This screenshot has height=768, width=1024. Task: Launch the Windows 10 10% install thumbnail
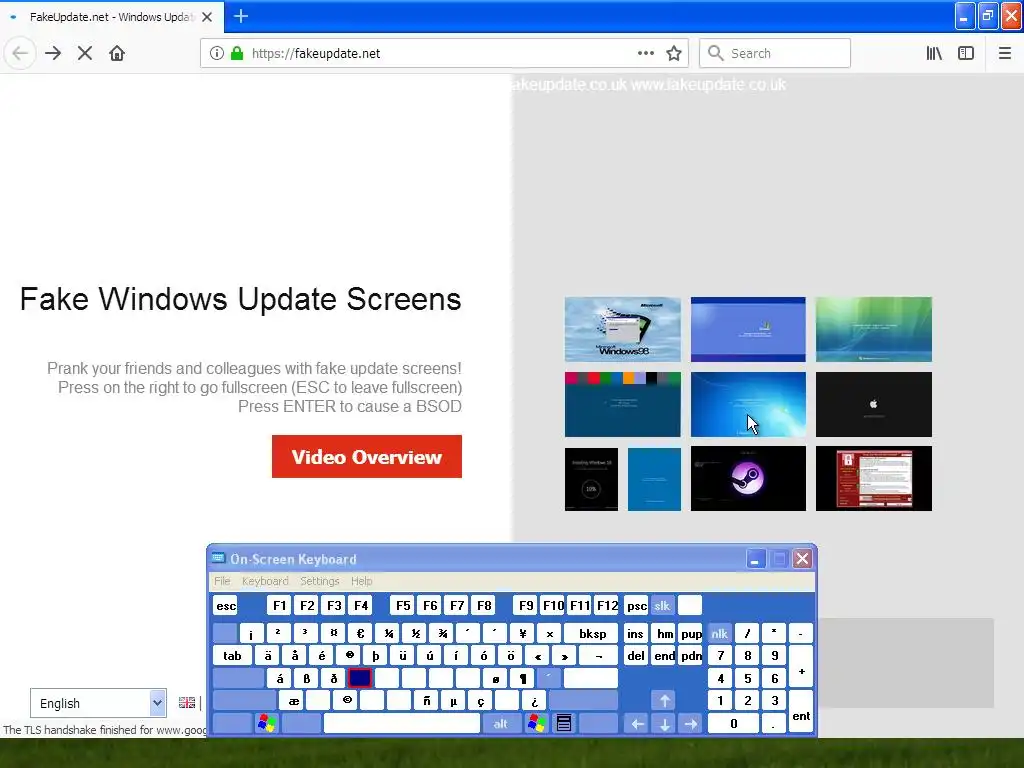(x=591, y=479)
